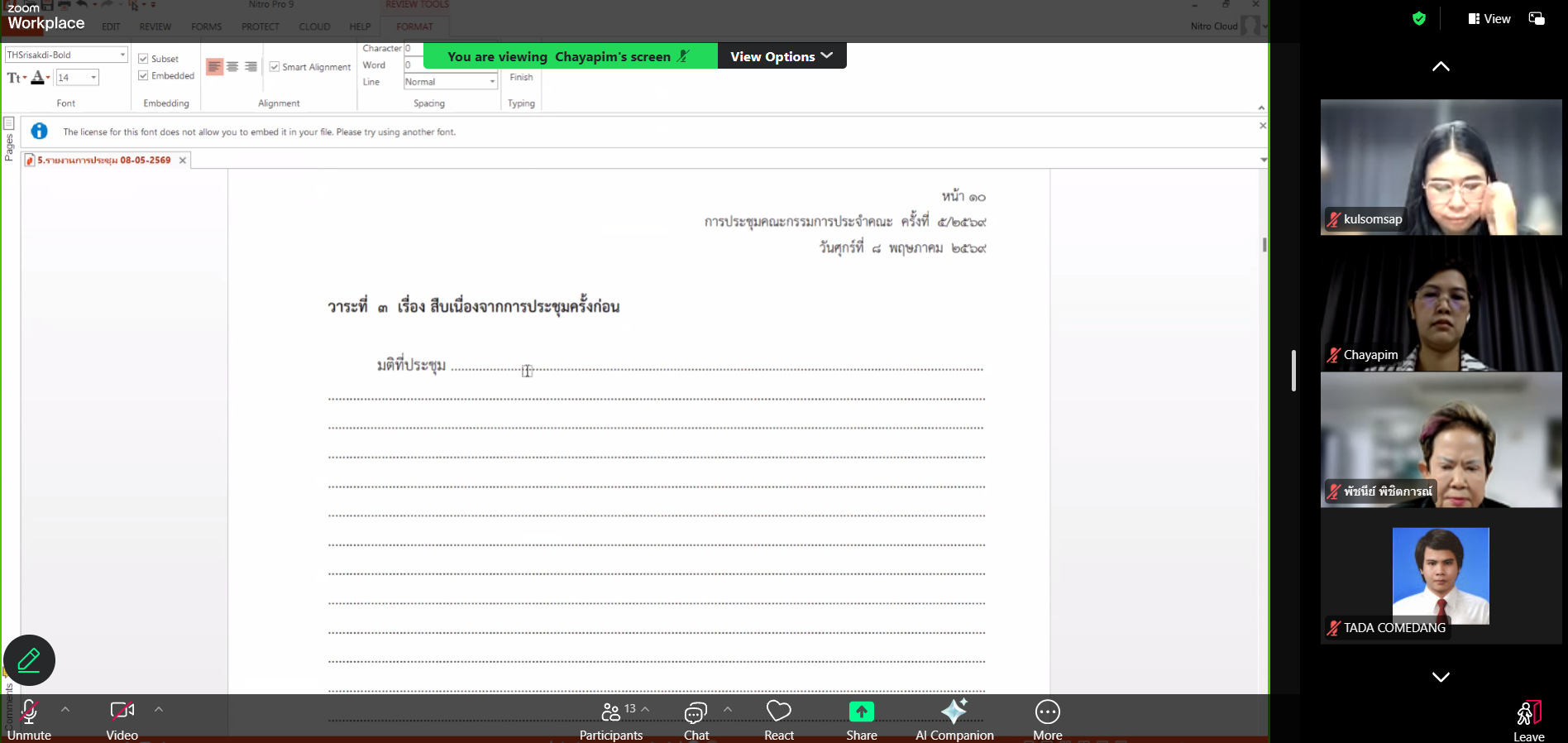This screenshot has height=743, width=1568.
Task: Open the Chat icon
Action: tap(696, 712)
